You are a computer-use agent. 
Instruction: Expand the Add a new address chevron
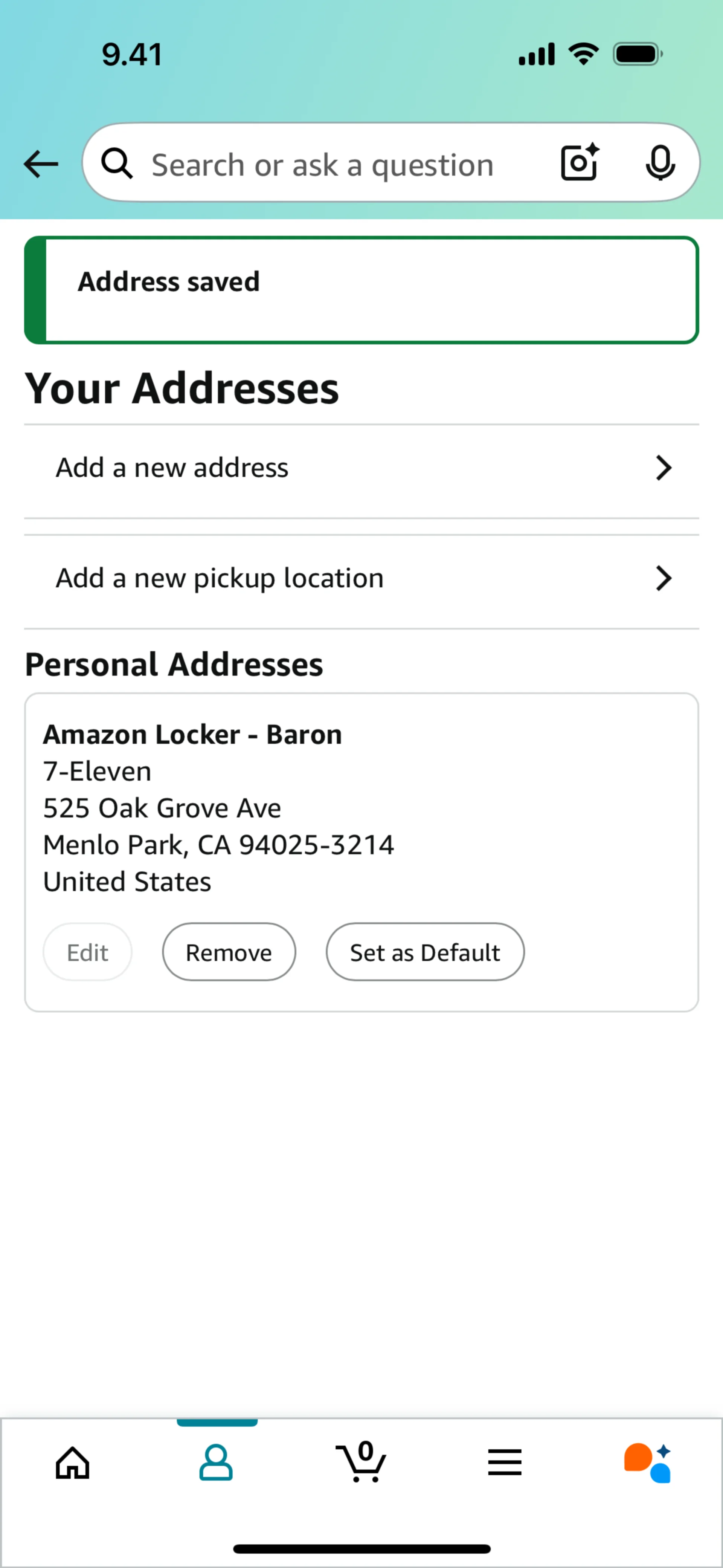pos(664,468)
